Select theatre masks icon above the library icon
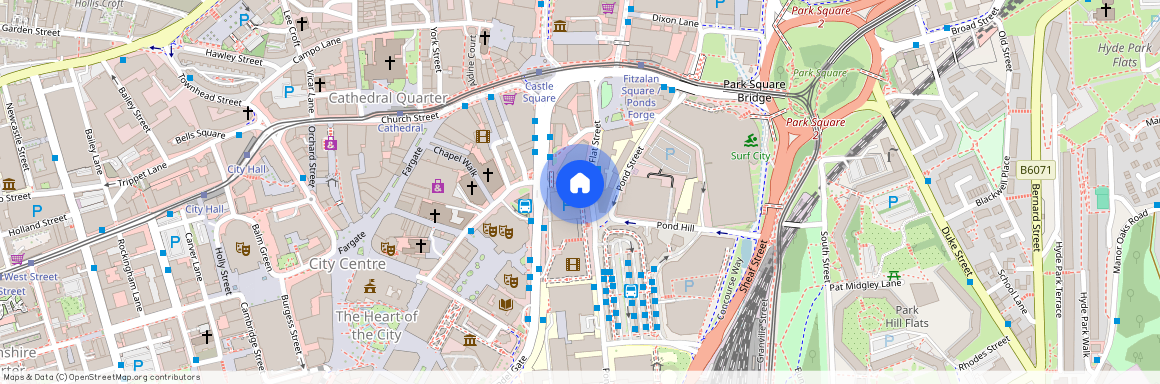Image resolution: width=1160 pixels, height=384 pixels. coord(510,280)
